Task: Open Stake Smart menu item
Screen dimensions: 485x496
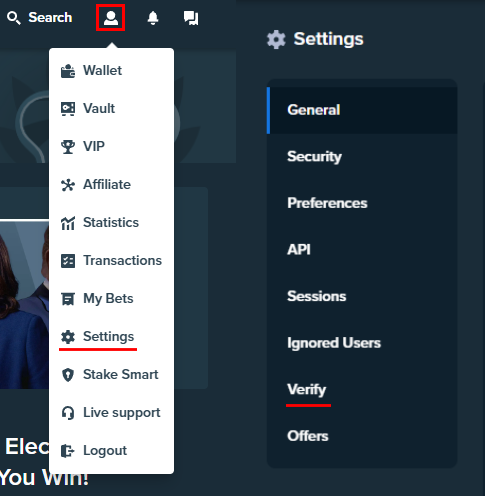Action: (x=111, y=375)
